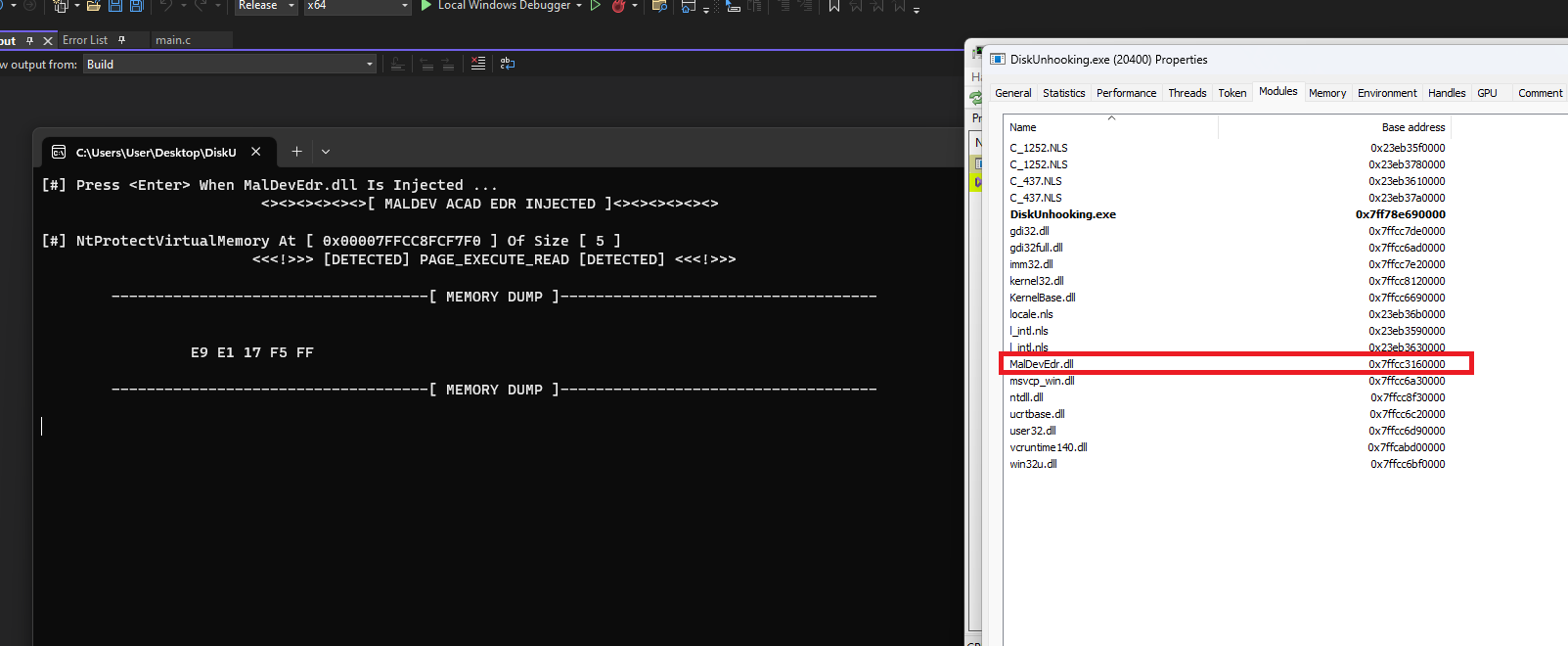
Task: Open the terminal profiles dropdown chevron
Action: coord(326,152)
